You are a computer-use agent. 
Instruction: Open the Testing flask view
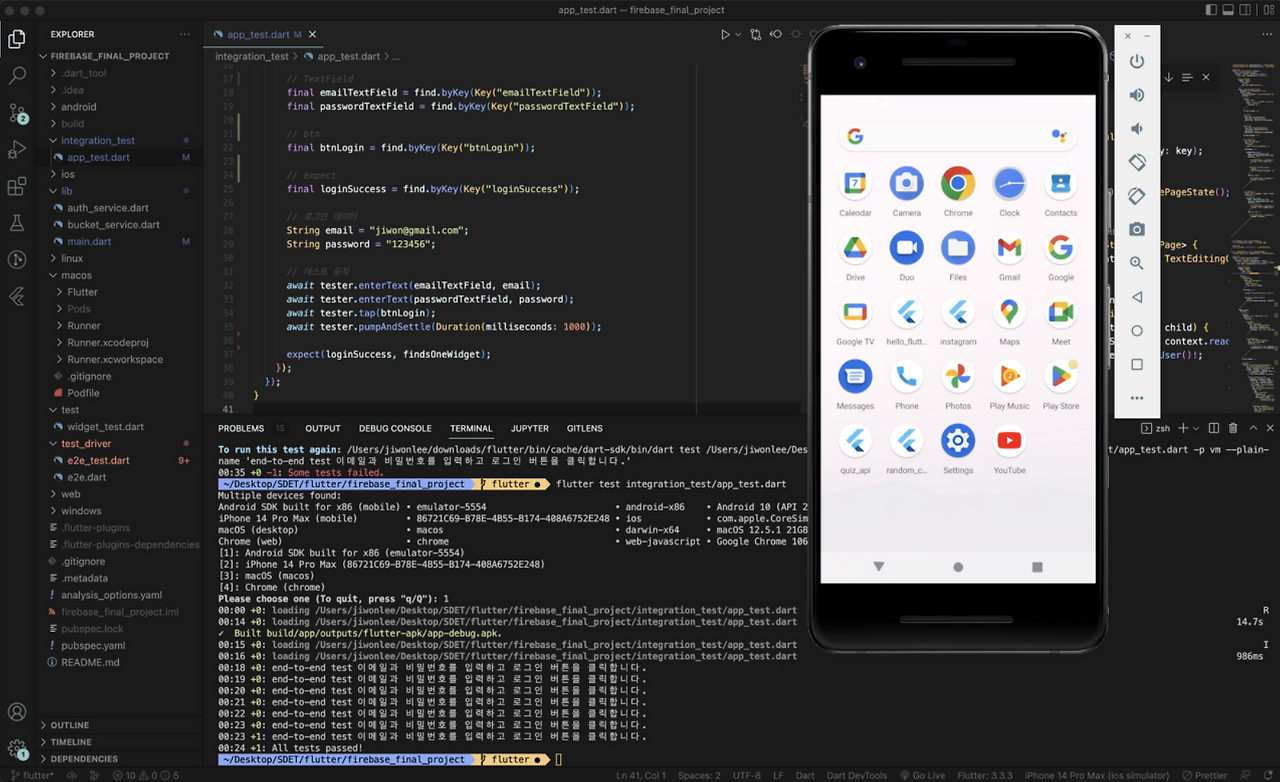point(17,223)
